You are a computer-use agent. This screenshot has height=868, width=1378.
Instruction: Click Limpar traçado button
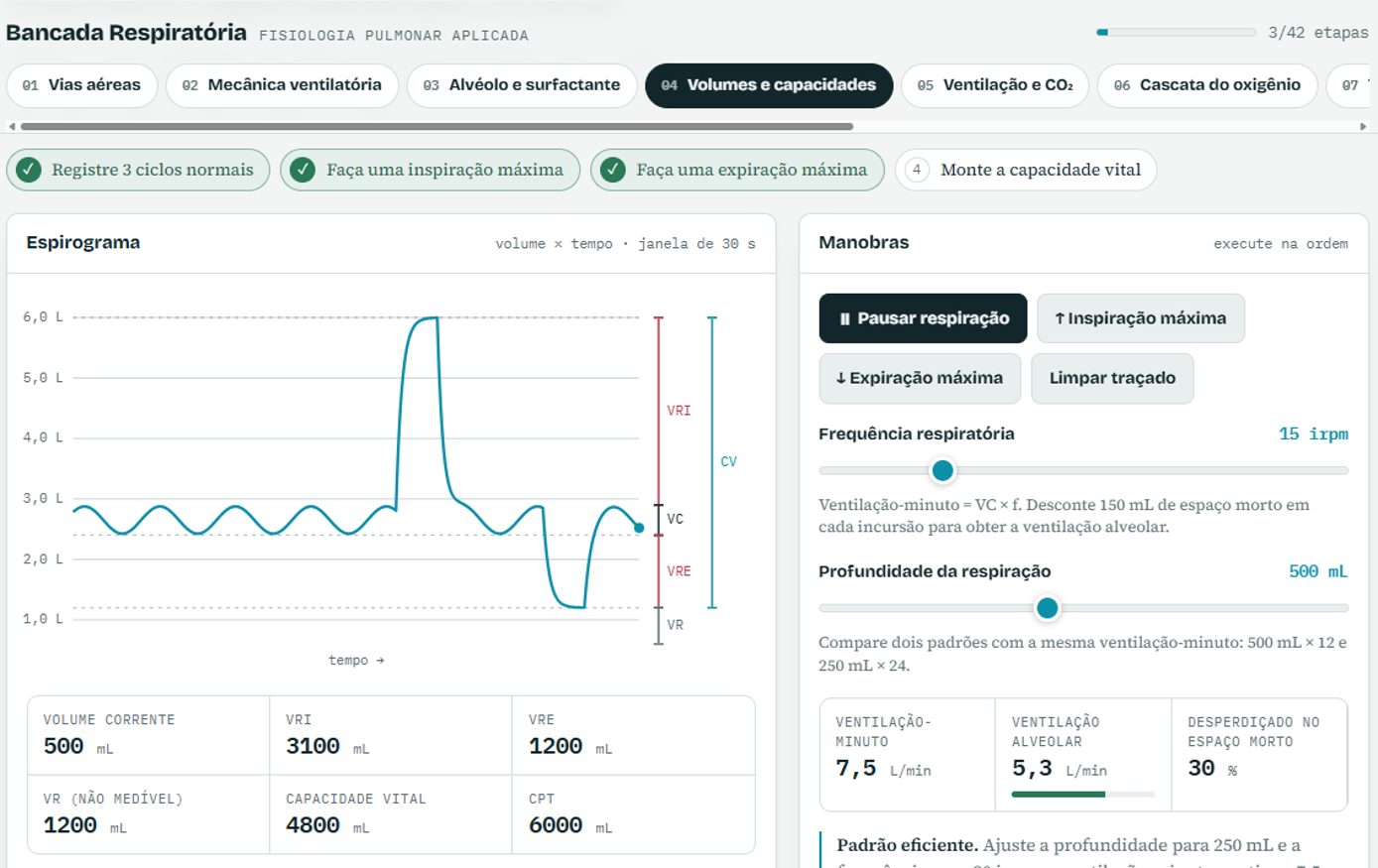(x=1112, y=378)
